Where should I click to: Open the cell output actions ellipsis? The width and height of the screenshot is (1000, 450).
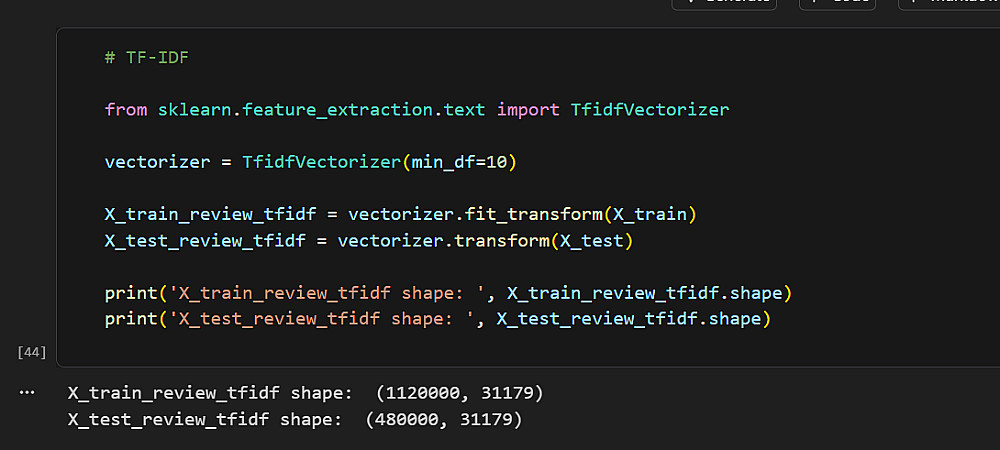coord(27,392)
